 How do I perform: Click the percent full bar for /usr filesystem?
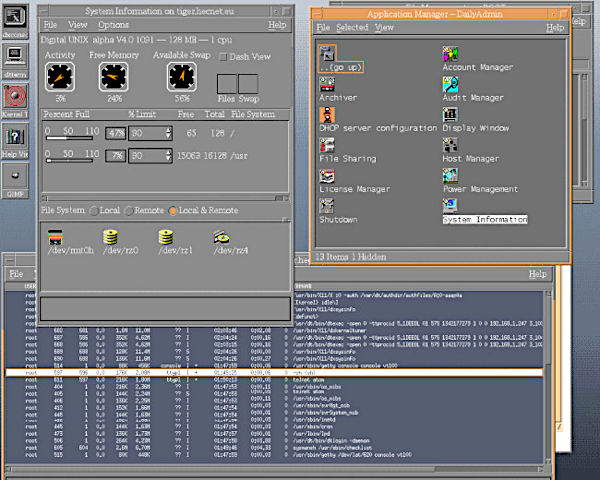coord(69,161)
